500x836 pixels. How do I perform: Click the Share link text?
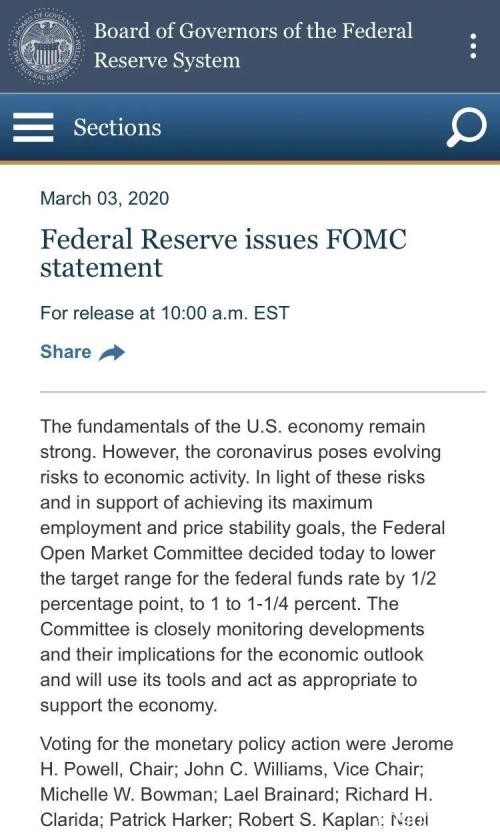(x=66, y=352)
